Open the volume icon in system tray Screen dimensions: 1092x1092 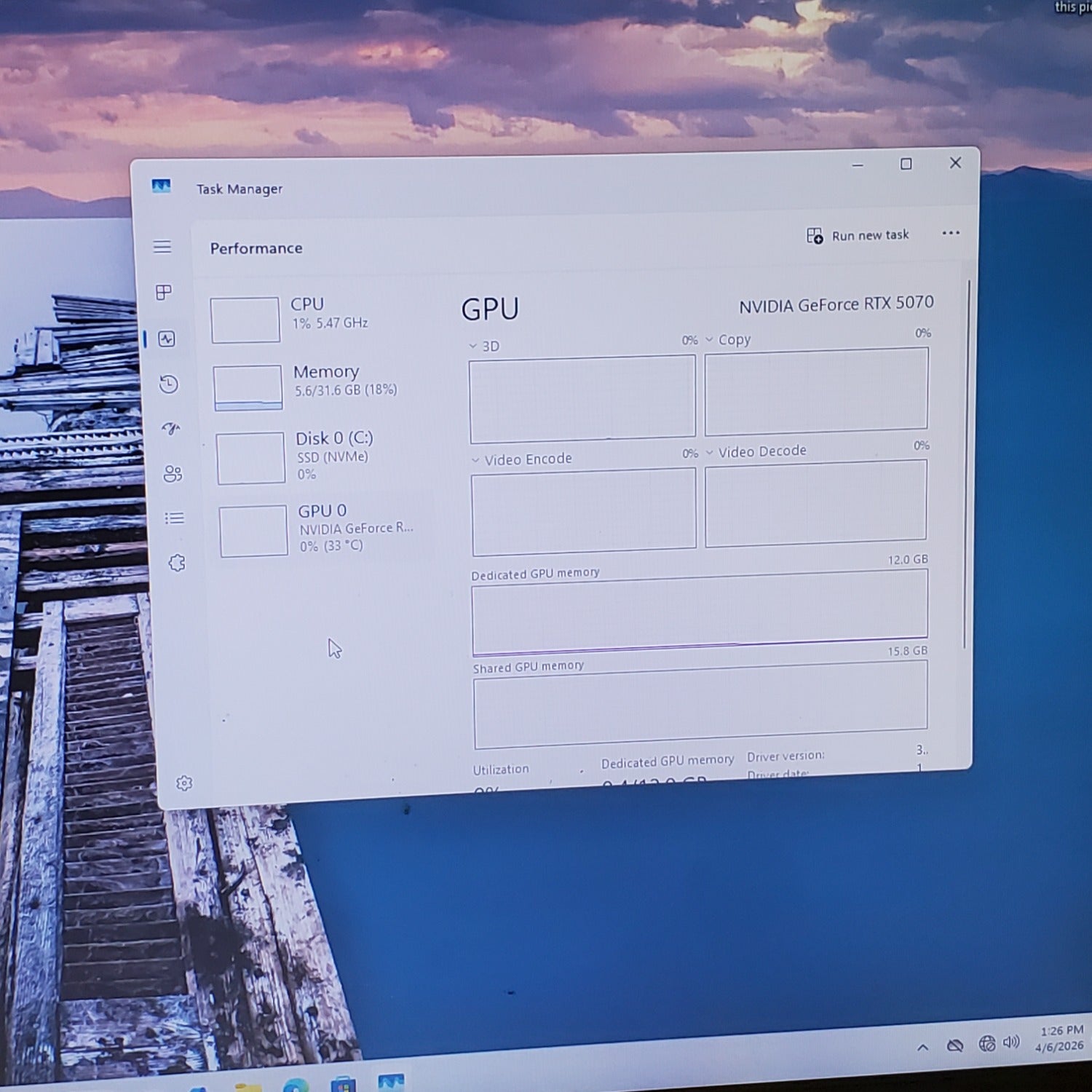(1011, 1042)
